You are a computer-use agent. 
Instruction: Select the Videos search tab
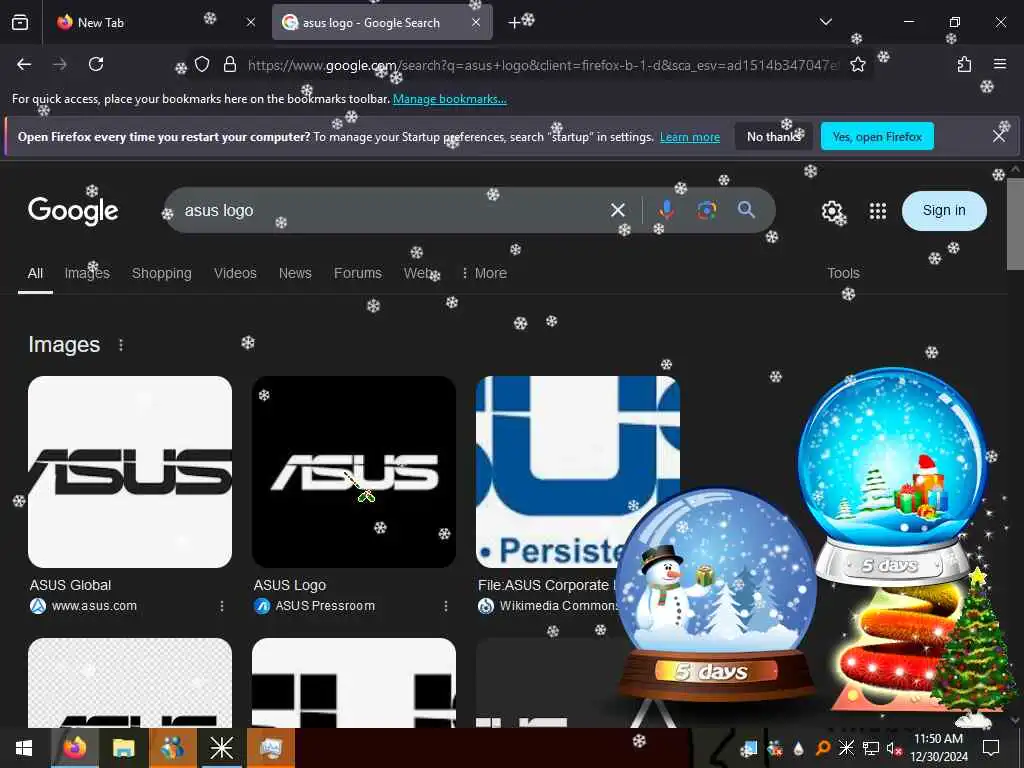coord(235,273)
